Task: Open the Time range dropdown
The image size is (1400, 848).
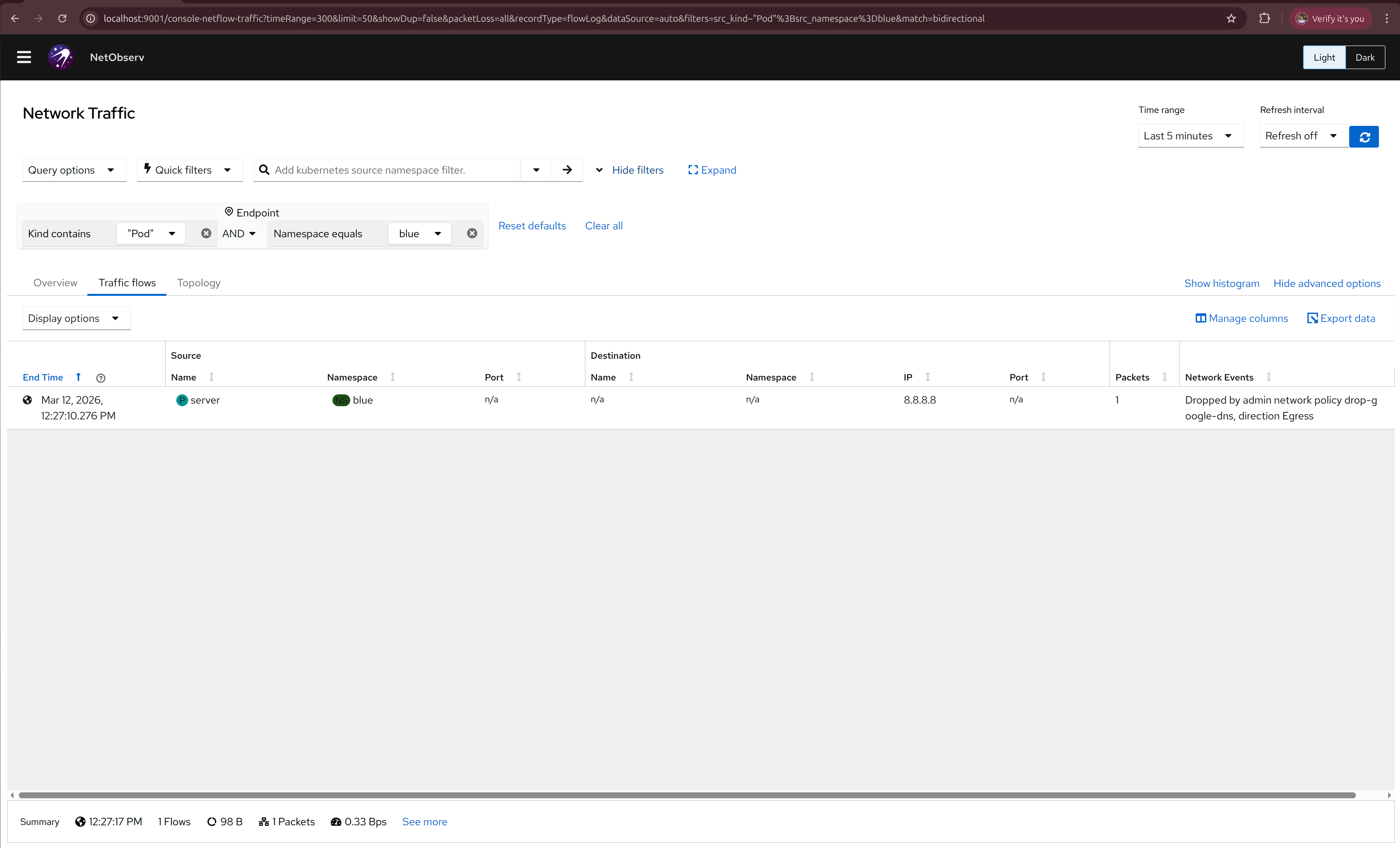Action: coord(1190,136)
